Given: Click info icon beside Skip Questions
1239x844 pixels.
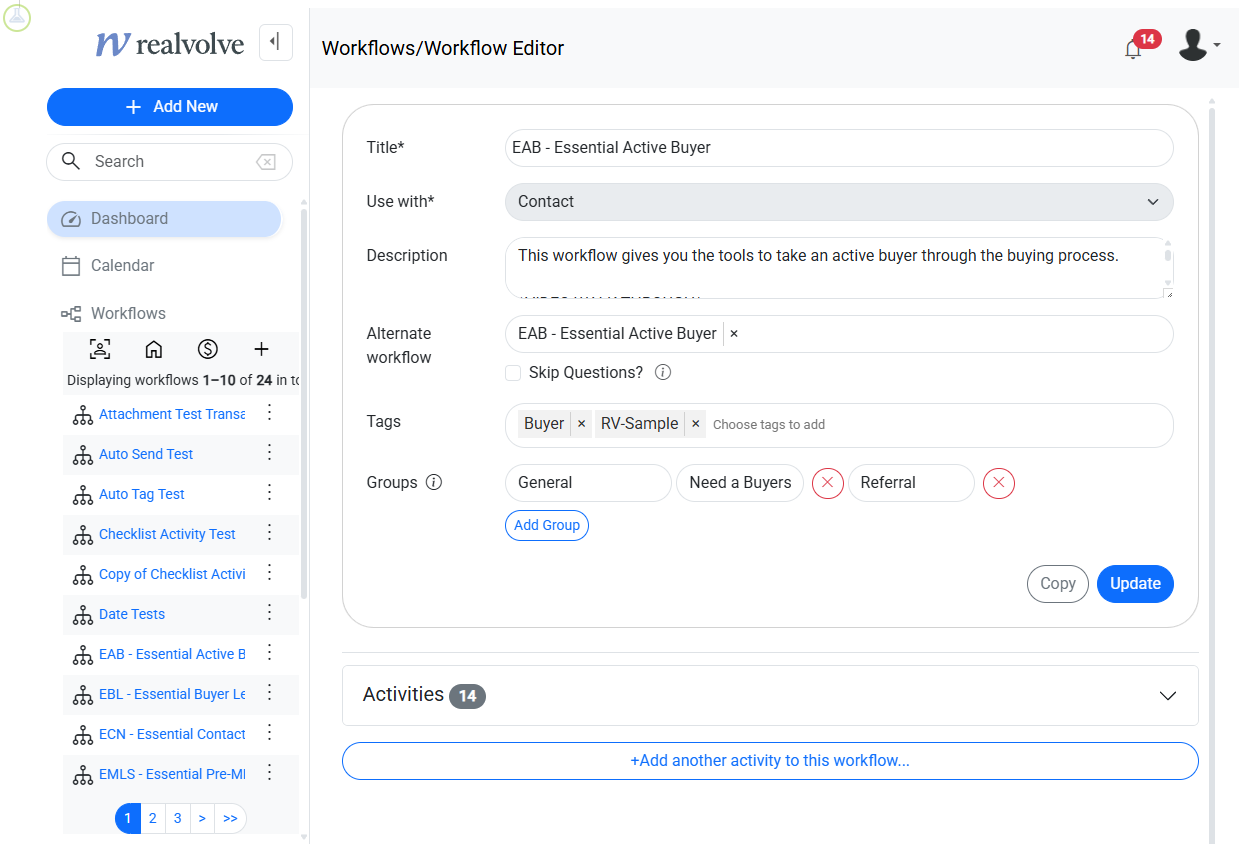Looking at the screenshot, I should [662, 373].
